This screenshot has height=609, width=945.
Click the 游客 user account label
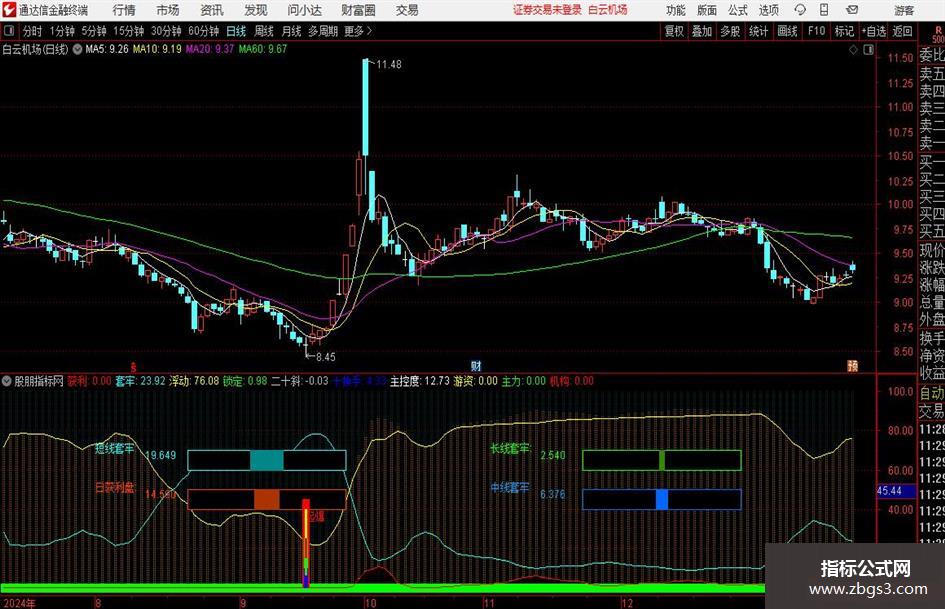(x=903, y=10)
